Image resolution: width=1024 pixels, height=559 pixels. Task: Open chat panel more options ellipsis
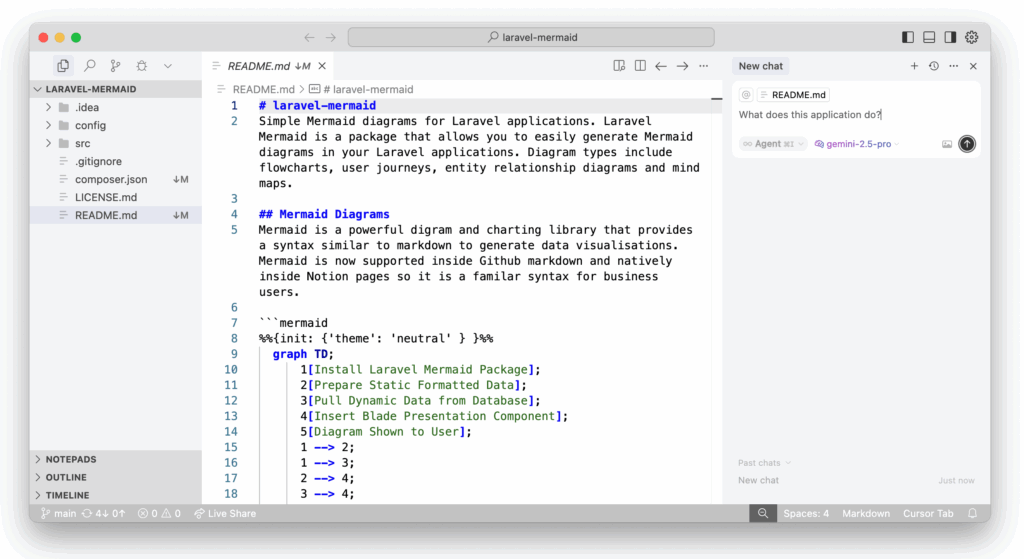coord(953,66)
